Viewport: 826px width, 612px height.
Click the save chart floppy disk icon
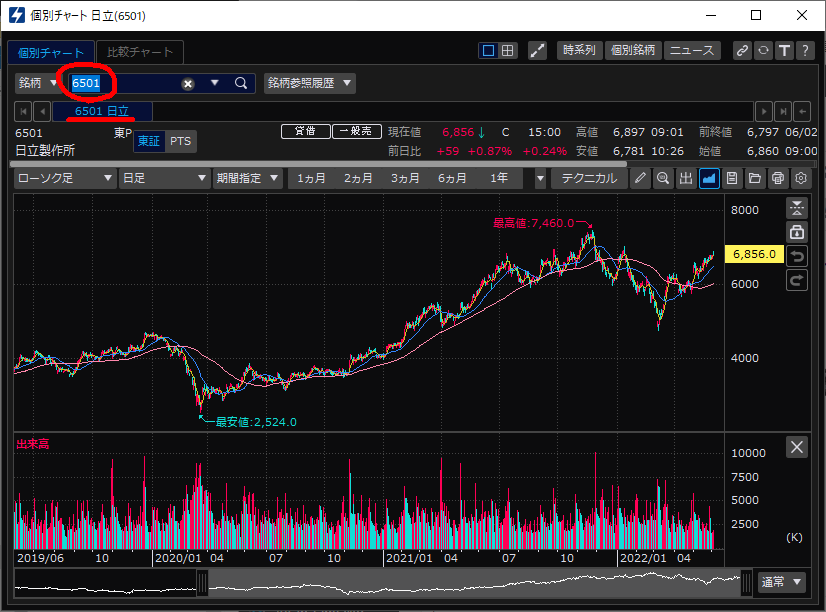pos(732,179)
